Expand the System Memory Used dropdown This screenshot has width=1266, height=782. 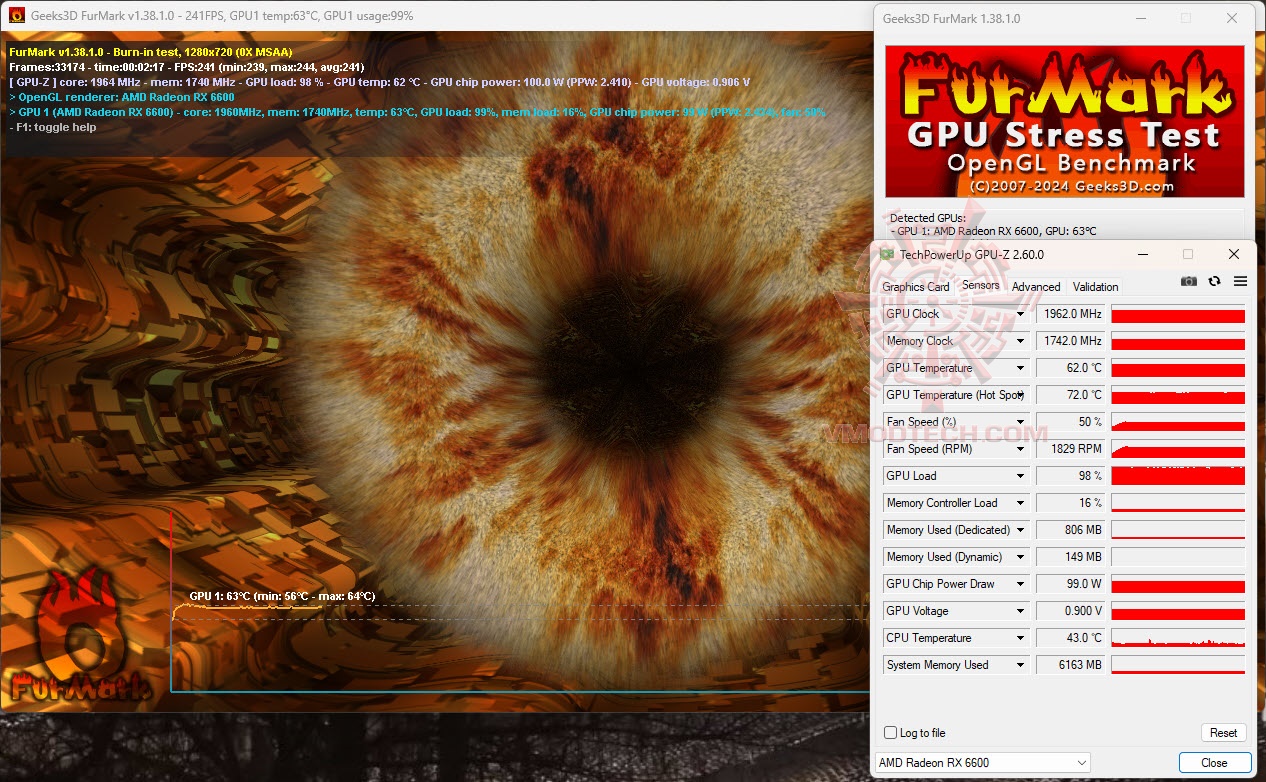pos(1020,665)
